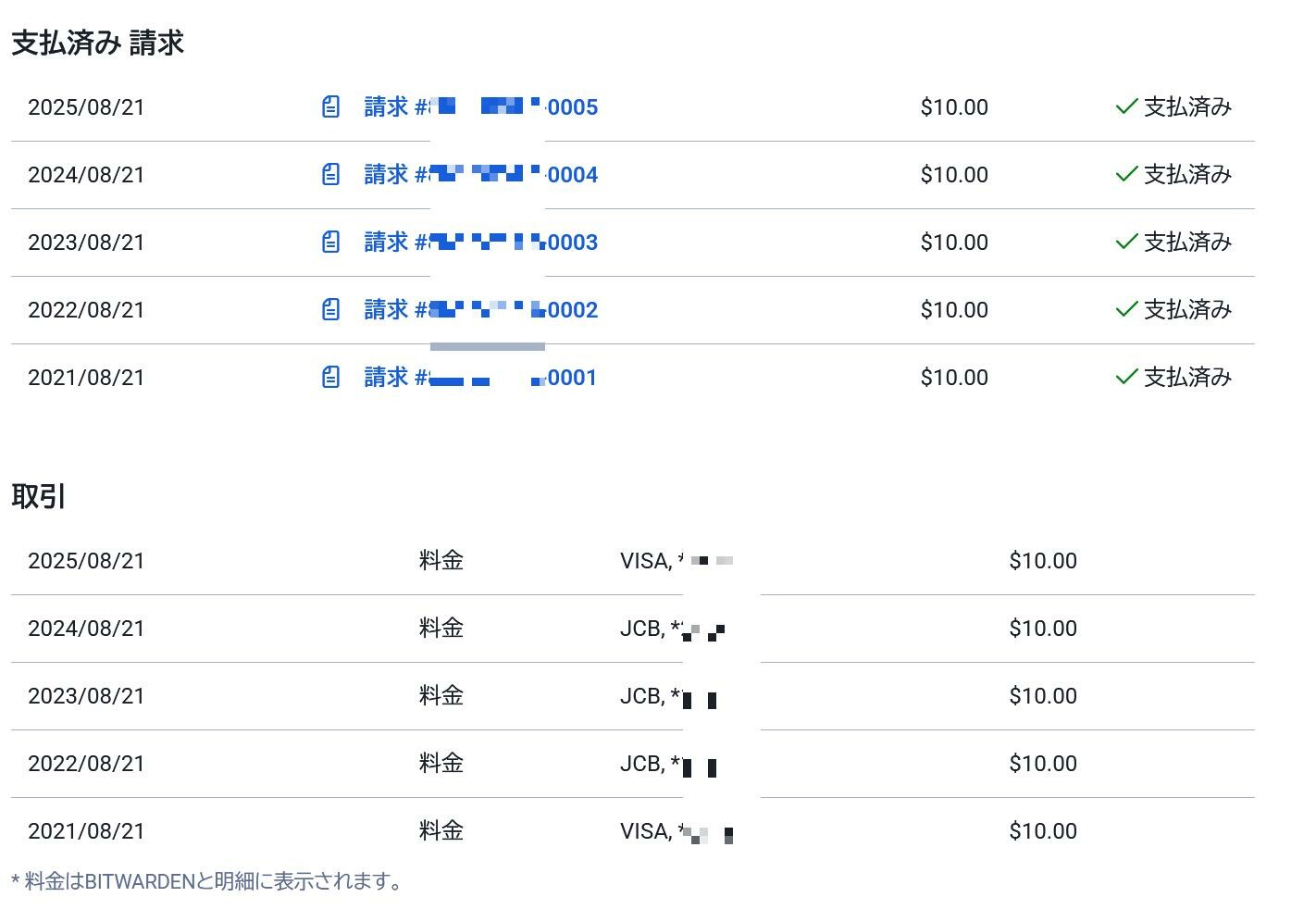Open invoice link ending in 0003

481,242
